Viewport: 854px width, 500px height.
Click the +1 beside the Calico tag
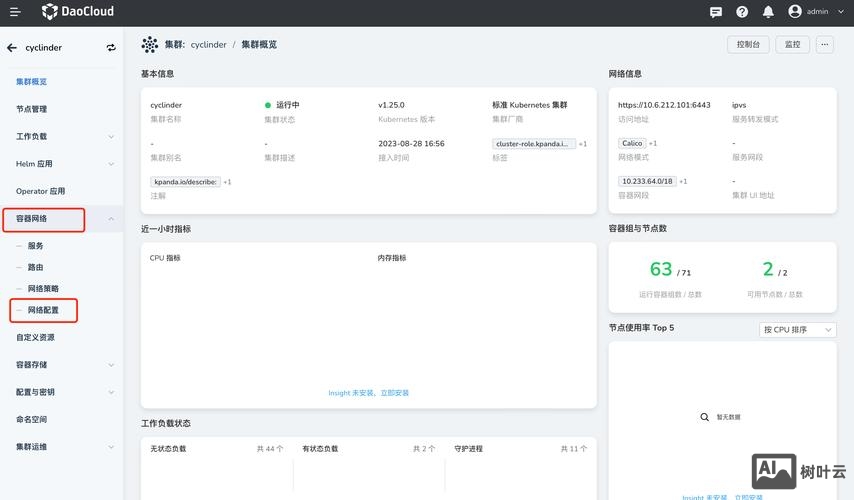tap(652, 143)
